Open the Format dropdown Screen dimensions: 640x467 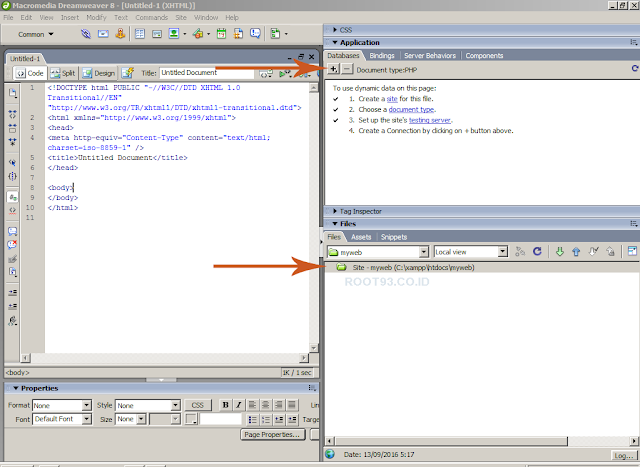[x=87, y=405]
